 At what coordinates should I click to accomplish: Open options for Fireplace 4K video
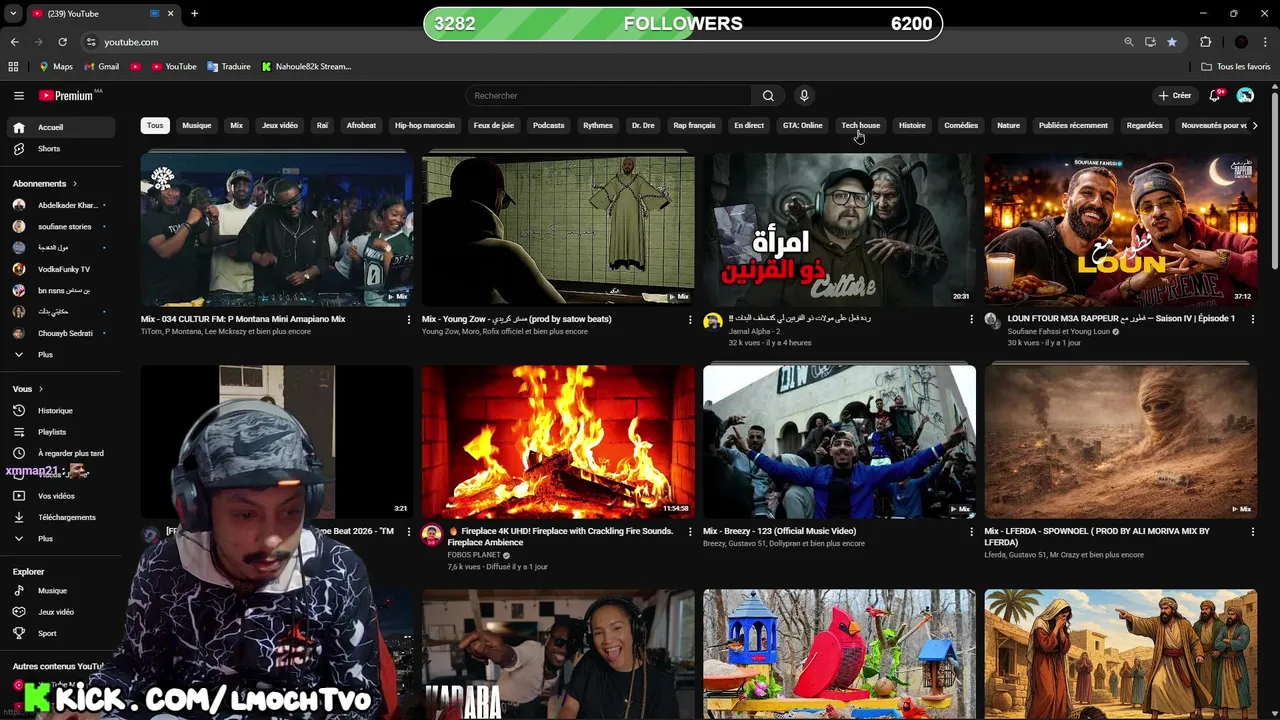tap(689, 532)
